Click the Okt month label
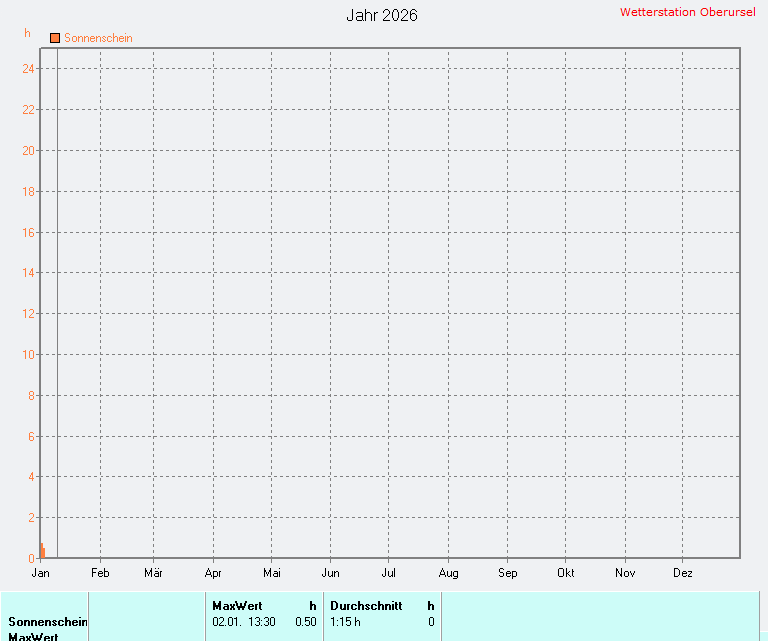The image size is (768, 641). pos(566,573)
